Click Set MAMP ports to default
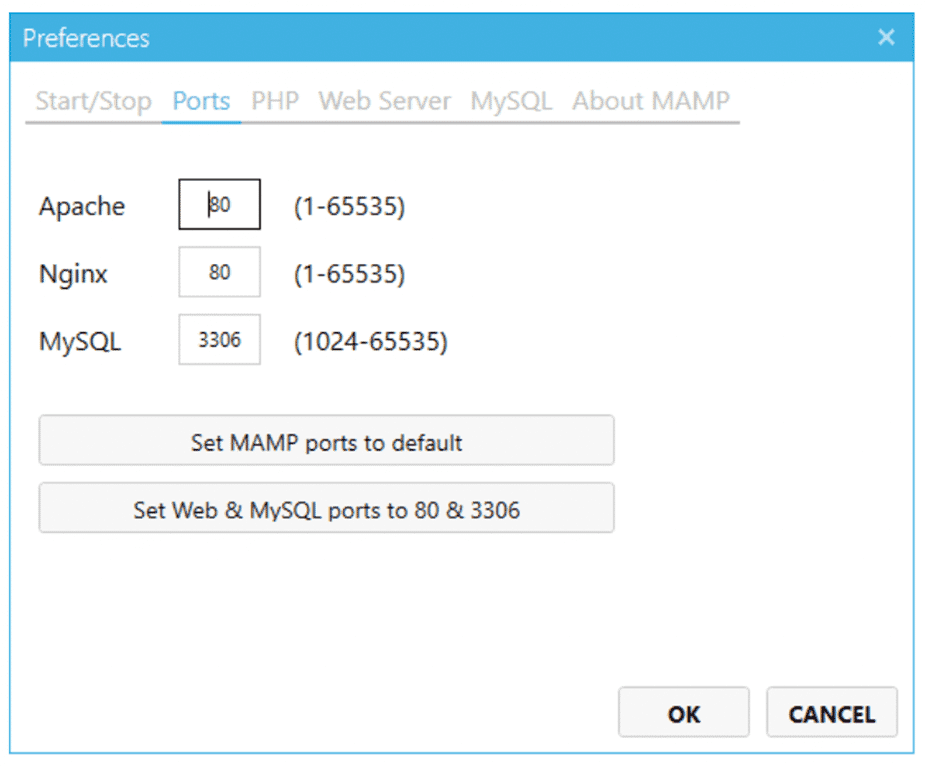This screenshot has height=767, width=925. [326, 440]
